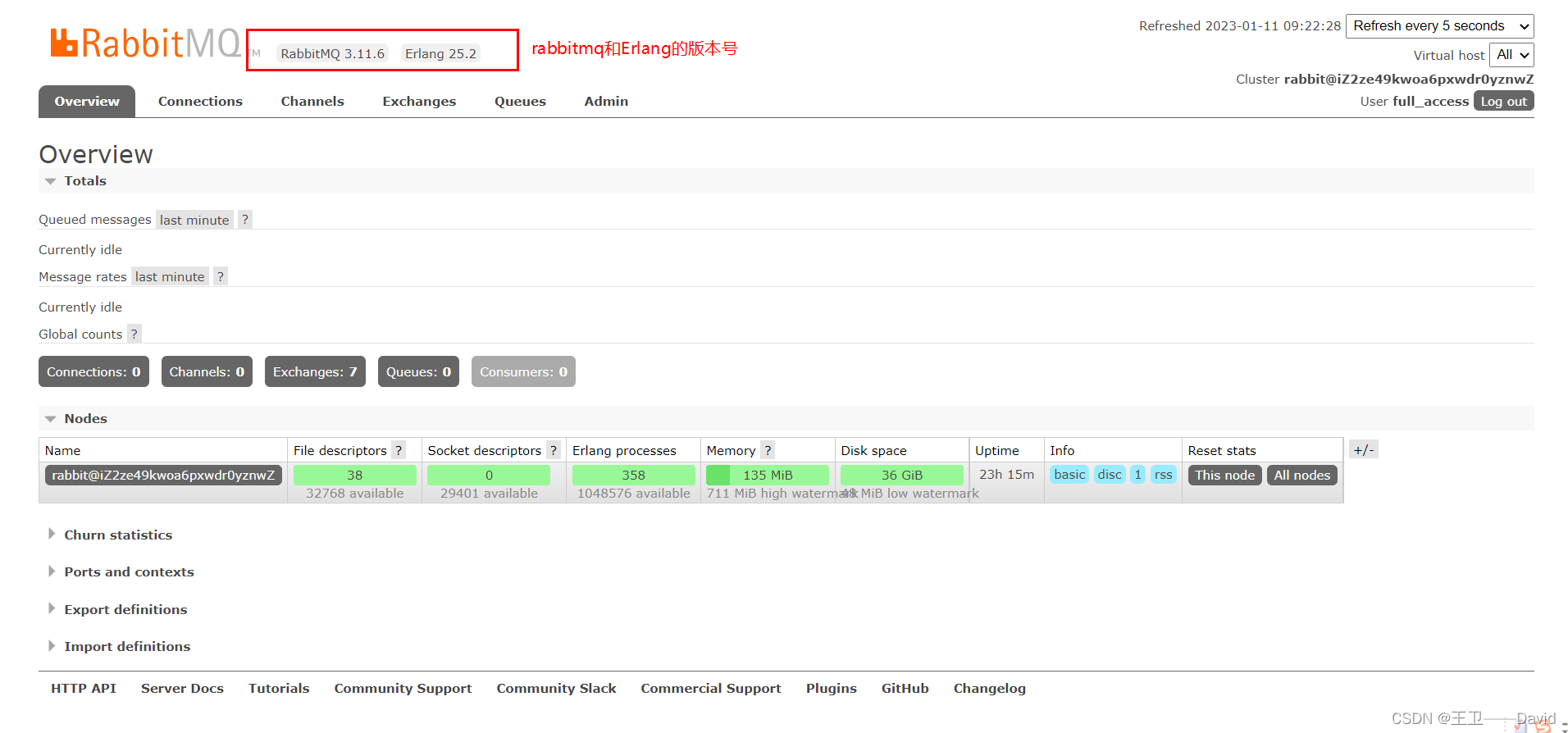Image resolution: width=1568 pixels, height=733 pixels.
Task: Open the Changelog link
Action: [x=990, y=689]
